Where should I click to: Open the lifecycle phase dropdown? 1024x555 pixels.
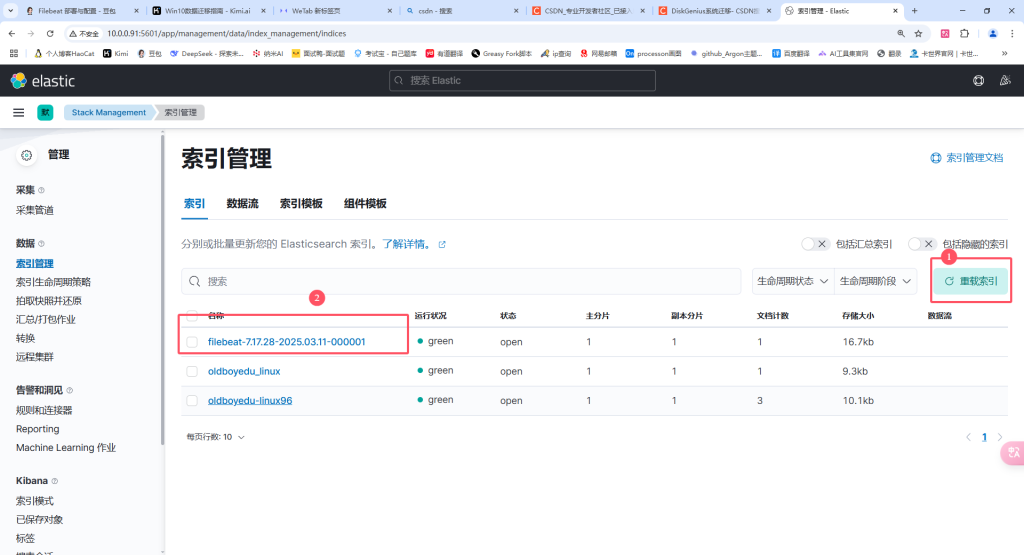(876, 282)
